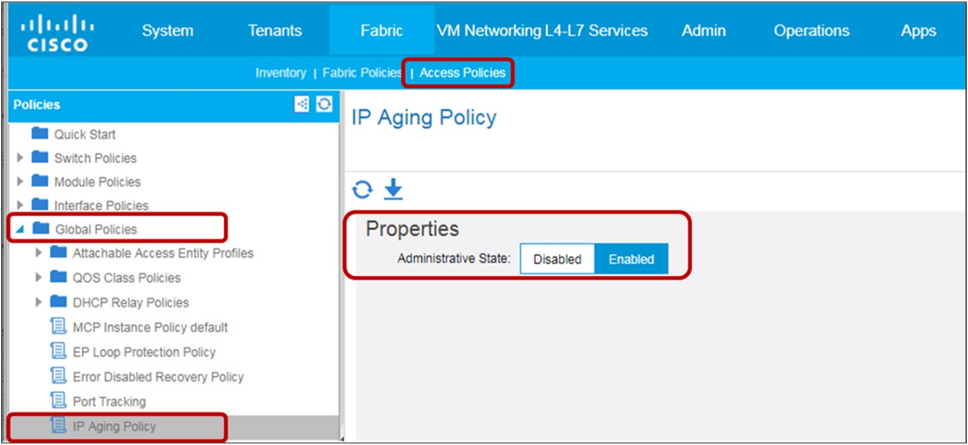
Task: Click the Quick Start folder icon
Action: click(x=40, y=133)
